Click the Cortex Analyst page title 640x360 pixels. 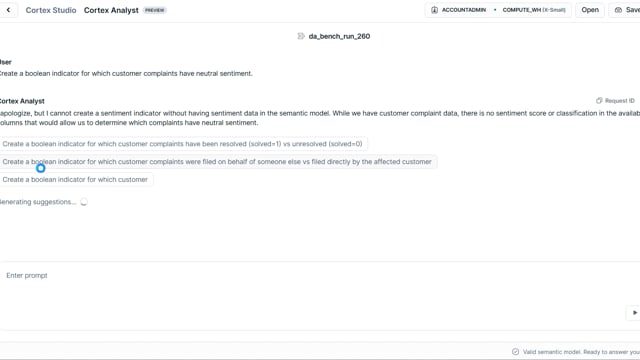pyautogui.click(x=111, y=10)
